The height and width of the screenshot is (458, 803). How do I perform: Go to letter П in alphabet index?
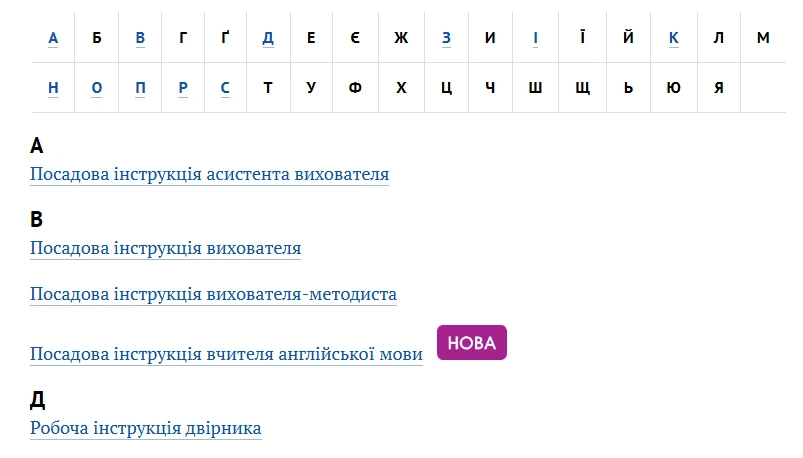pyautogui.click(x=140, y=87)
